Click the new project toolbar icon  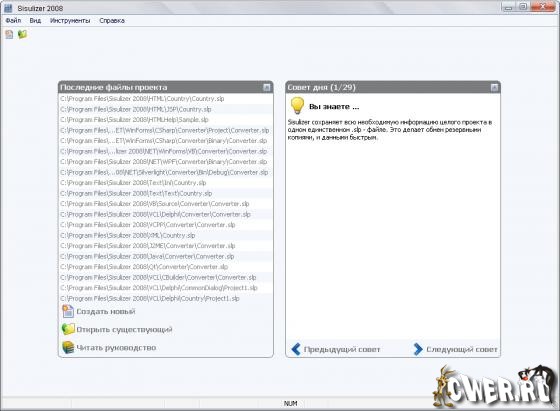(x=9, y=34)
